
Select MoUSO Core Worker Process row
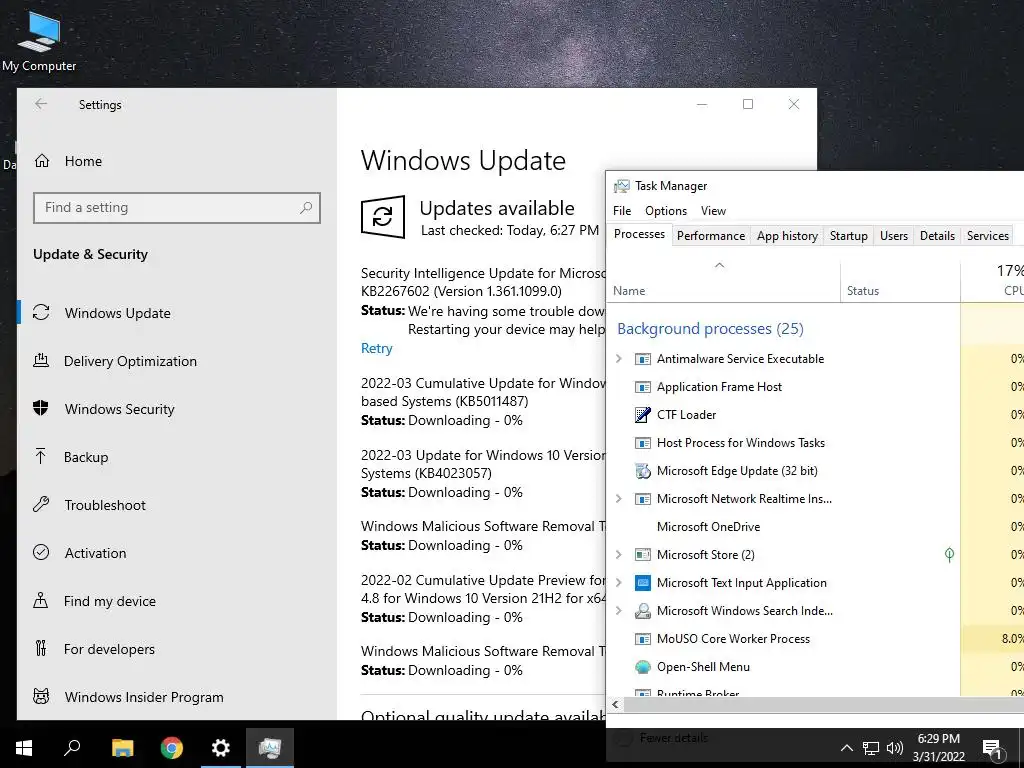coord(815,639)
